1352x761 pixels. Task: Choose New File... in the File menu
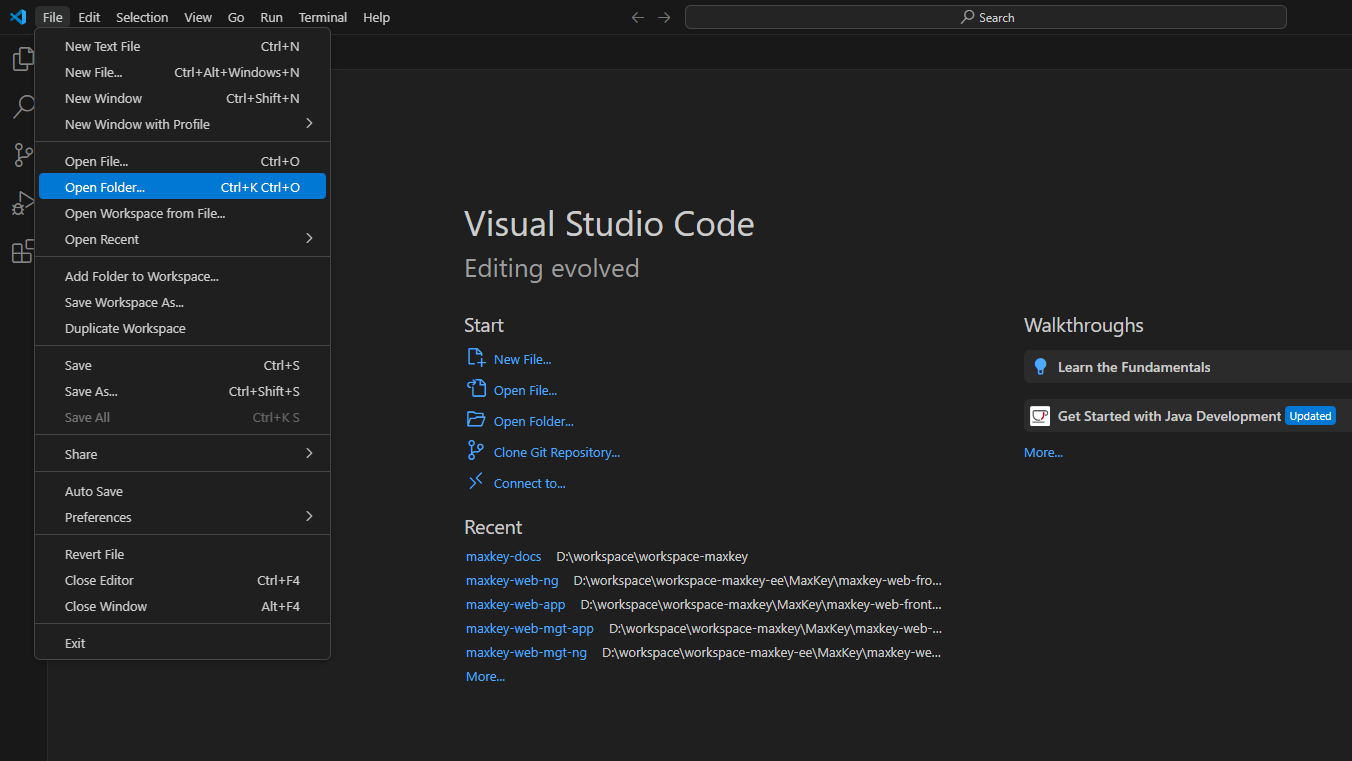pos(182,72)
